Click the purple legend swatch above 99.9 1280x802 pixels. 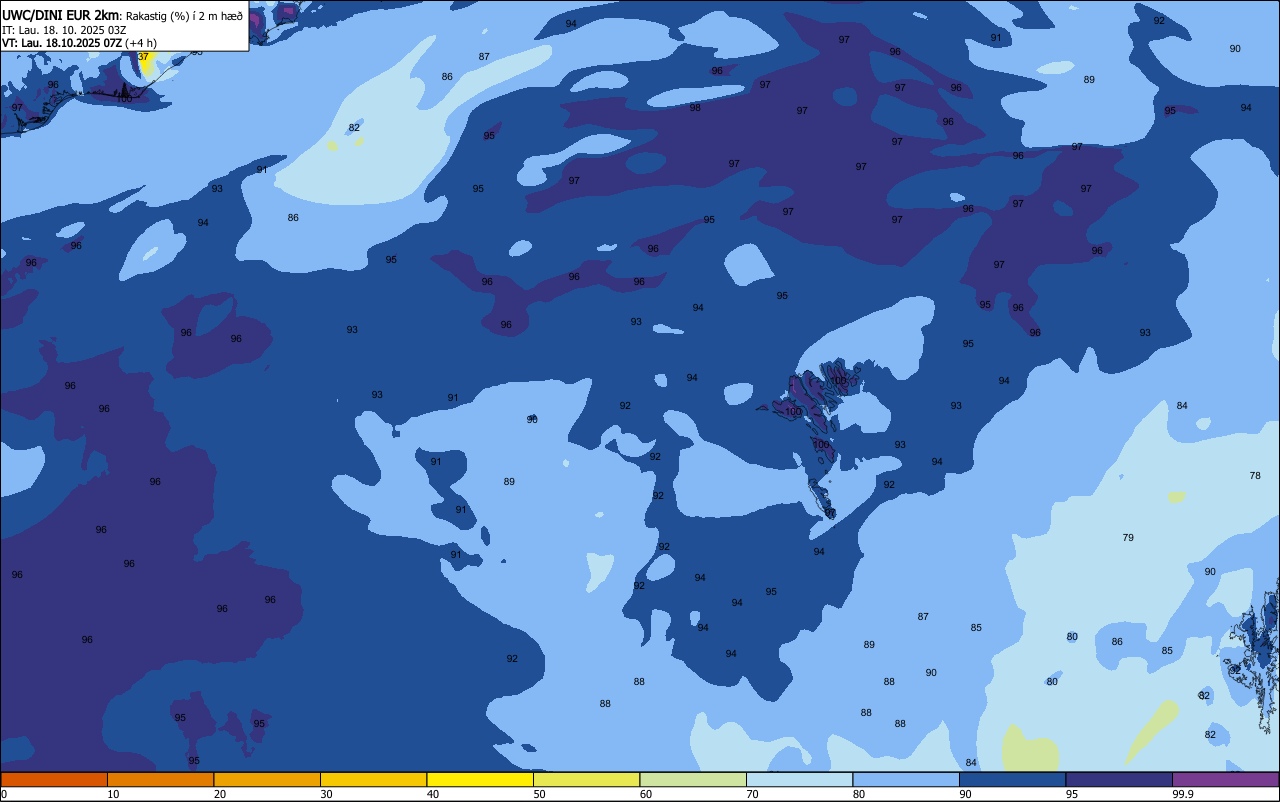click(1225, 779)
